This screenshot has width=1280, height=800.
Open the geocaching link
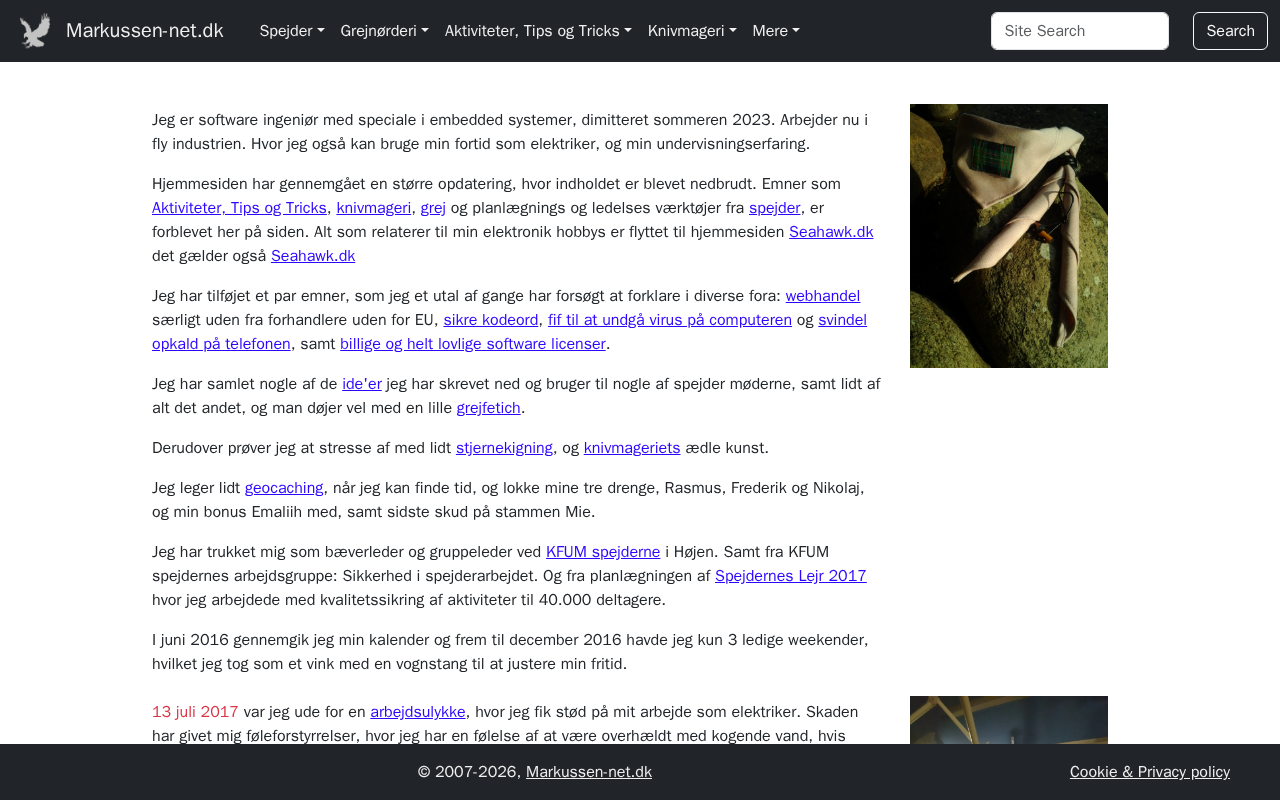pyautogui.click(x=284, y=488)
